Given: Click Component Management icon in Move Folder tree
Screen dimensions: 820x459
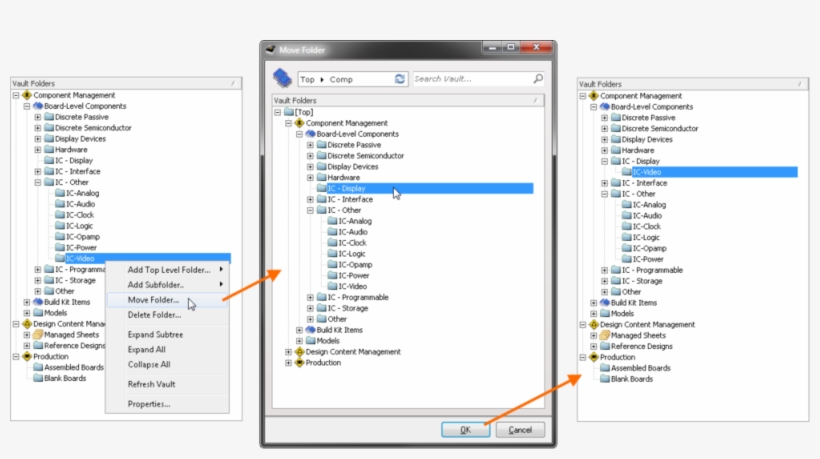Looking at the screenshot, I should click(x=300, y=123).
